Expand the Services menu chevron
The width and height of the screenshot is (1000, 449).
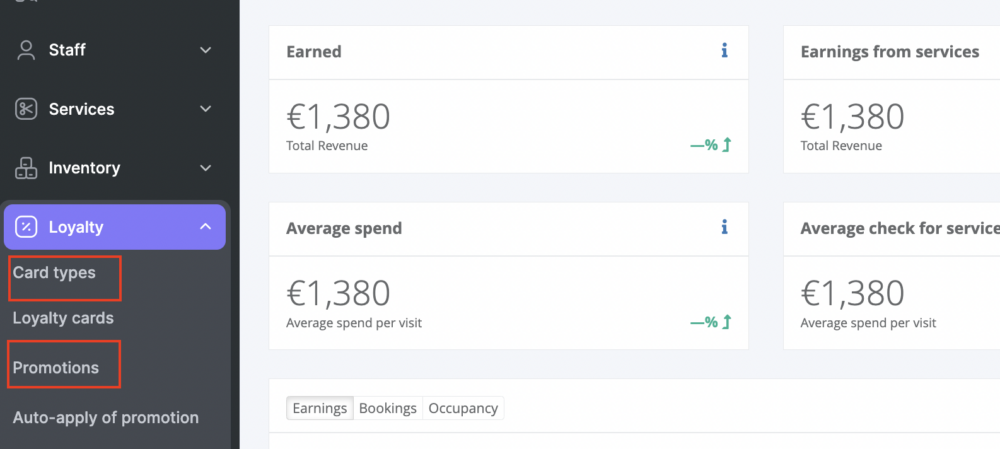pyautogui.click(x=205, y=109)
